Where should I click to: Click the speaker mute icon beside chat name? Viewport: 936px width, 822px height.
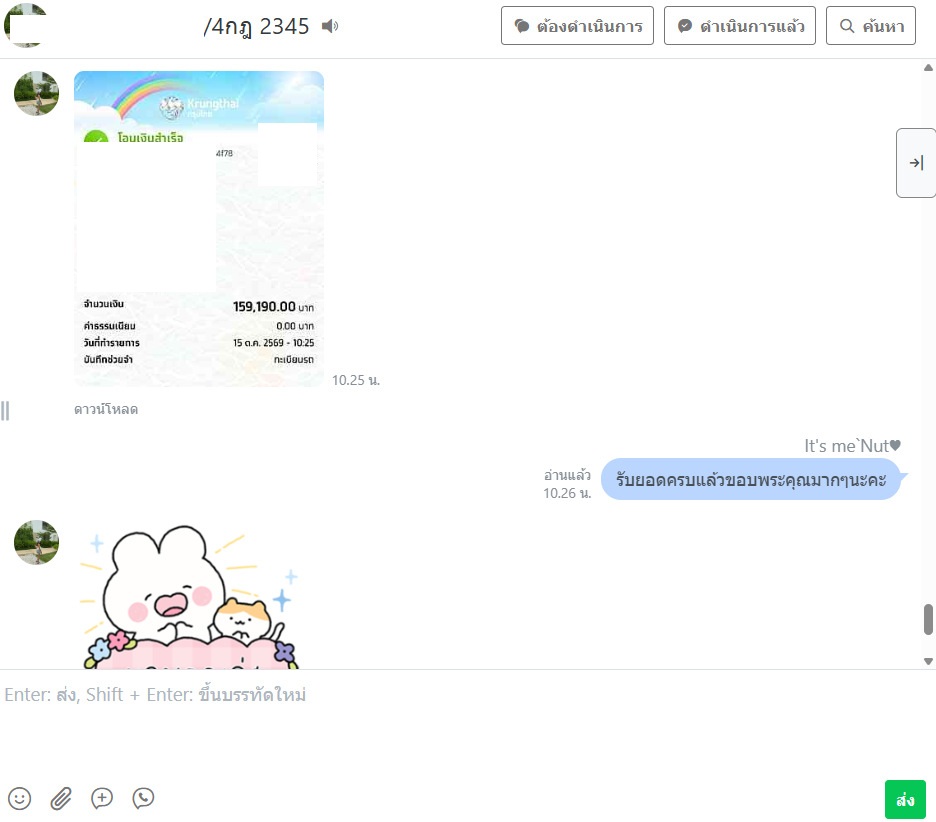330,26
